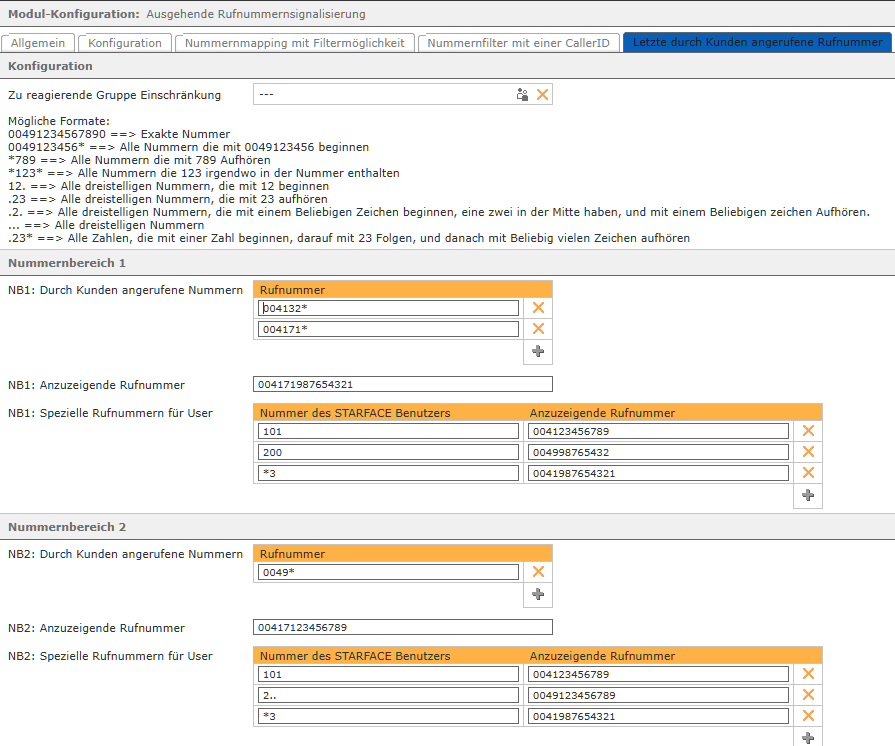Delete user 200 row in Nummernbereich 1

[x=808, y=452]
